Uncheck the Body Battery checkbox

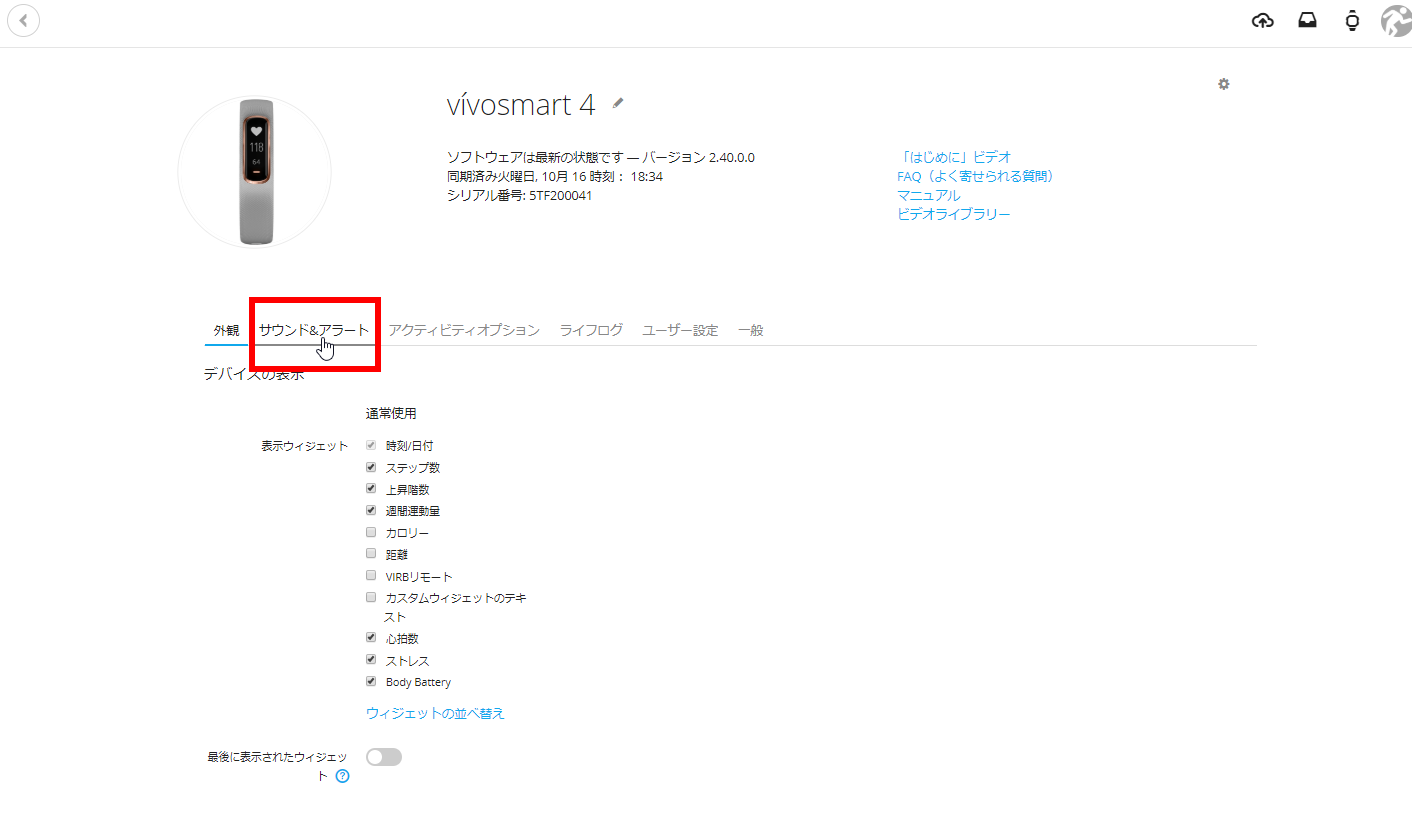(x=371, y=681)
